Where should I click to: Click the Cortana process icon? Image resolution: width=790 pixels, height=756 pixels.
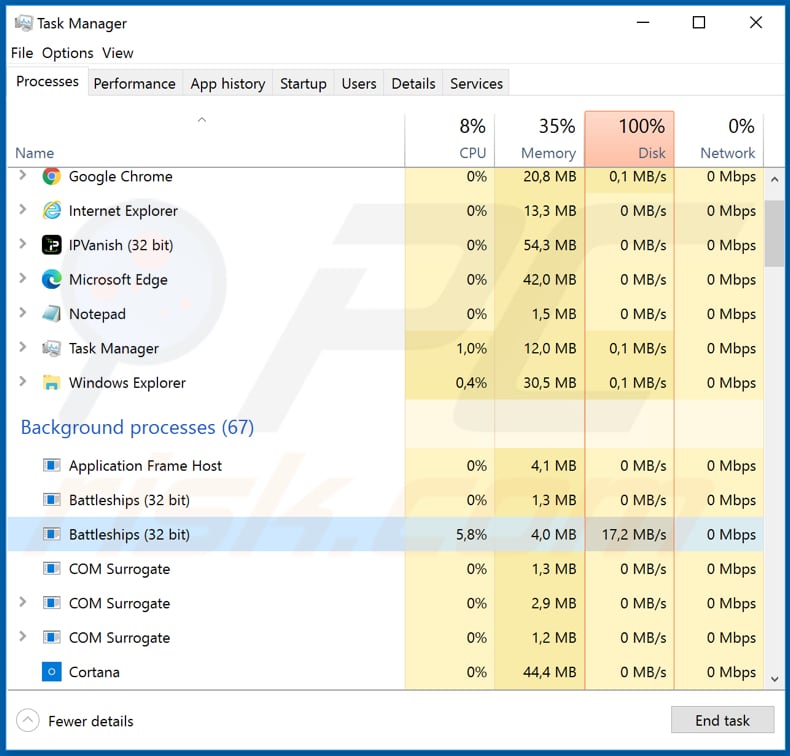(x=51, y=672)
